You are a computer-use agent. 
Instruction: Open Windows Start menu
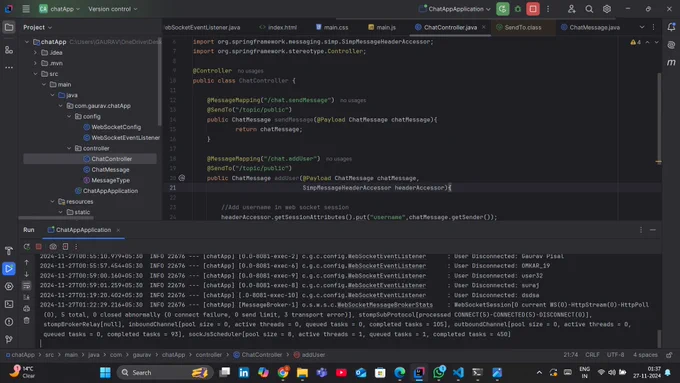point(105,373)
